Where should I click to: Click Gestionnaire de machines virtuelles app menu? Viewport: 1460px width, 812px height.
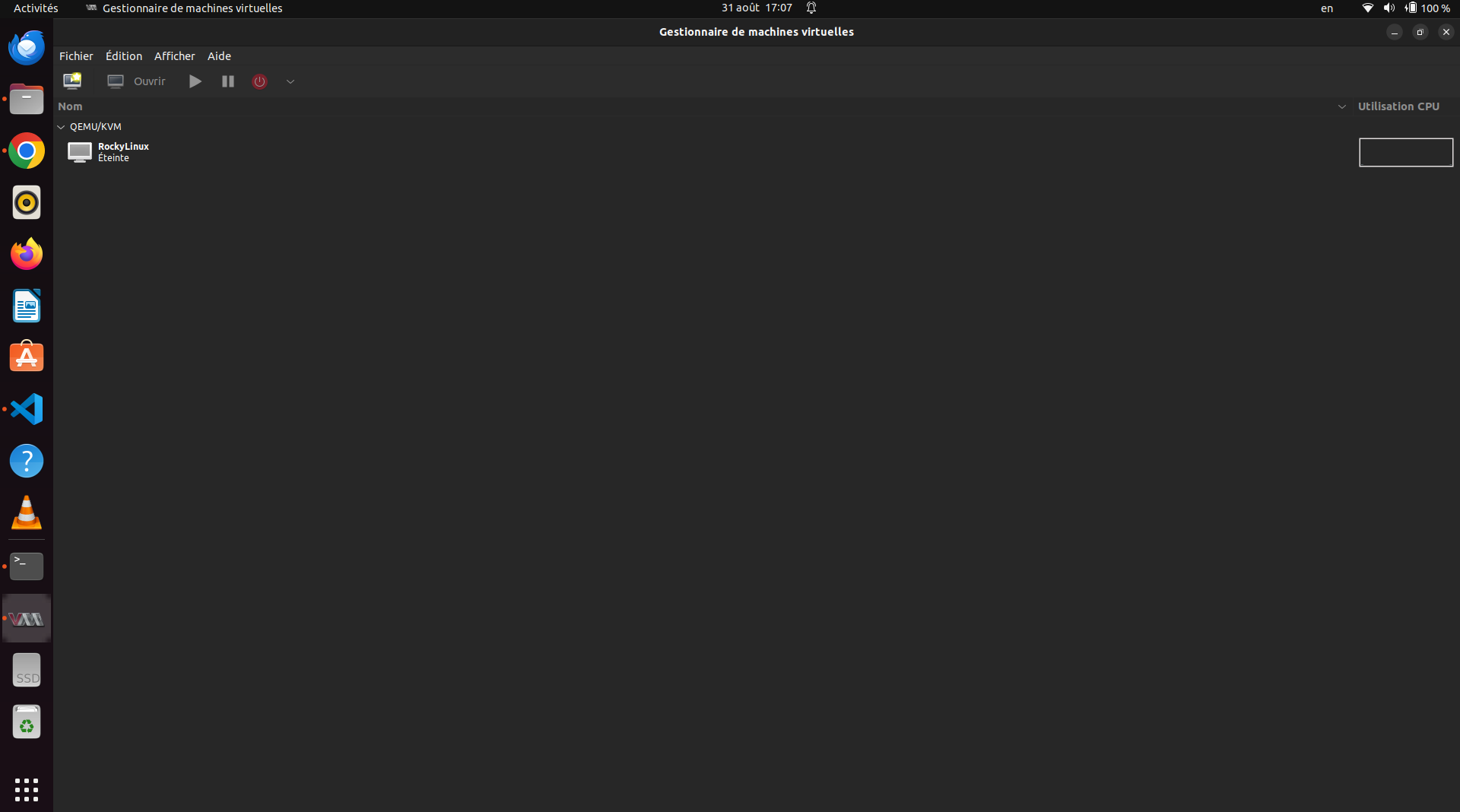click(184, 8)
